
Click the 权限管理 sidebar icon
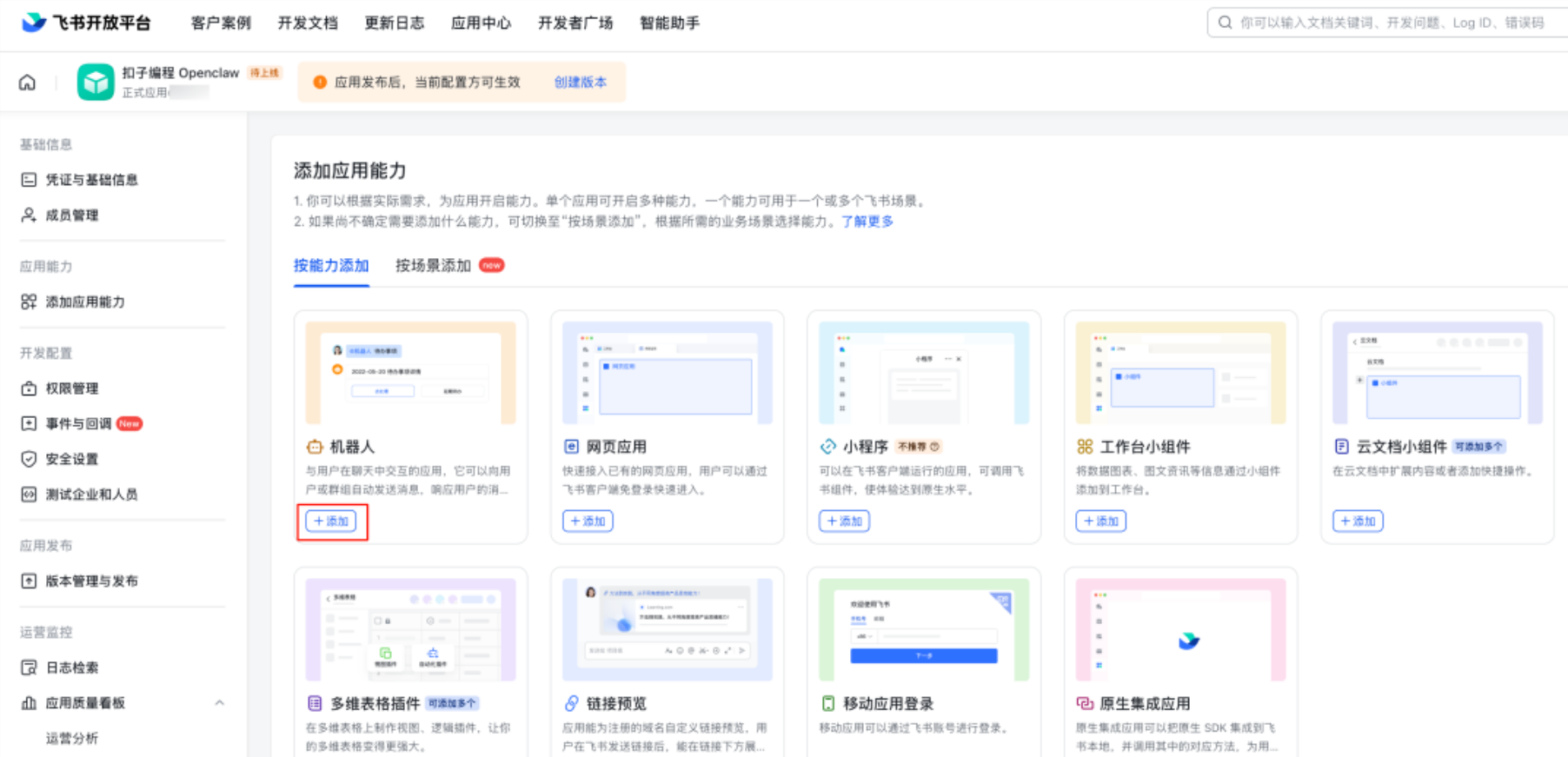click(x=29, y=388)
